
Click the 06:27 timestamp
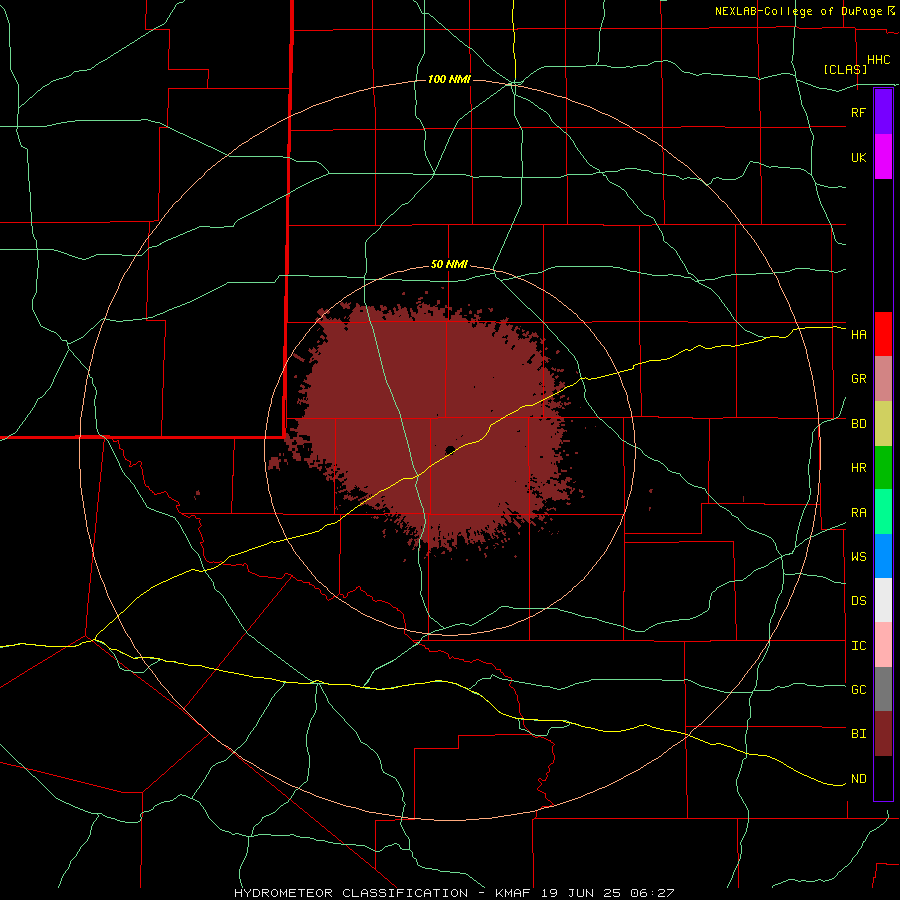click(651, 893)
